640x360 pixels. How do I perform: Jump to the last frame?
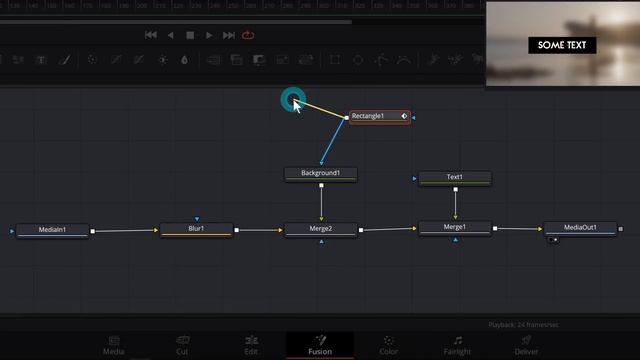229,36
